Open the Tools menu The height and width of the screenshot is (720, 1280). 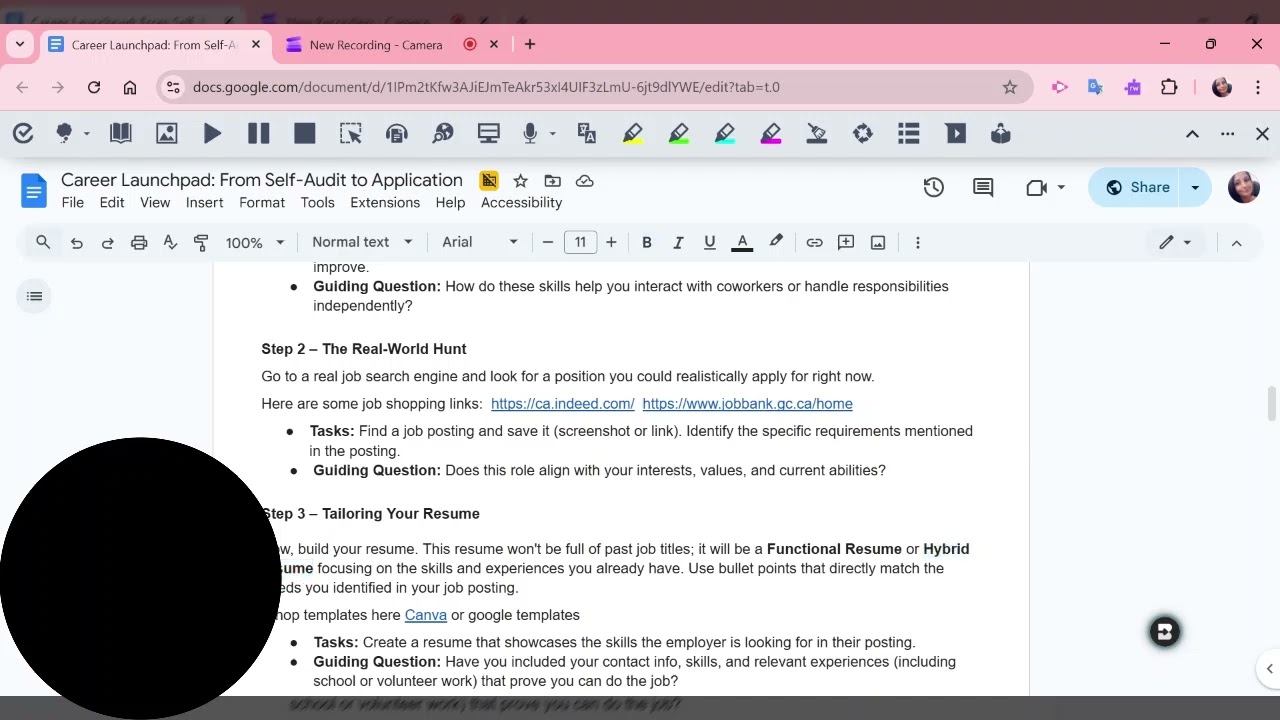click(317, 202)
